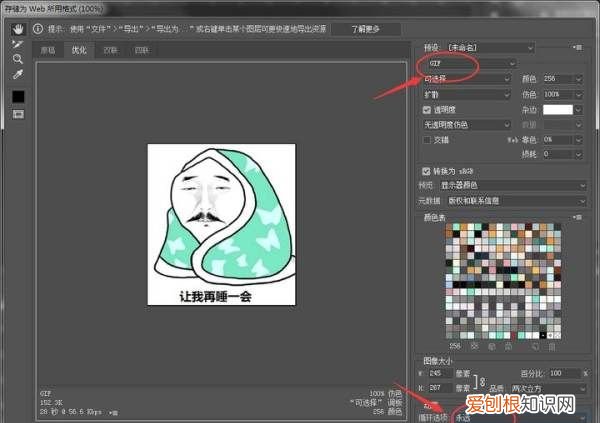Switch to the 双联 2-up tab
Viewport: 600px width, 423px height.
coord(110,50)
